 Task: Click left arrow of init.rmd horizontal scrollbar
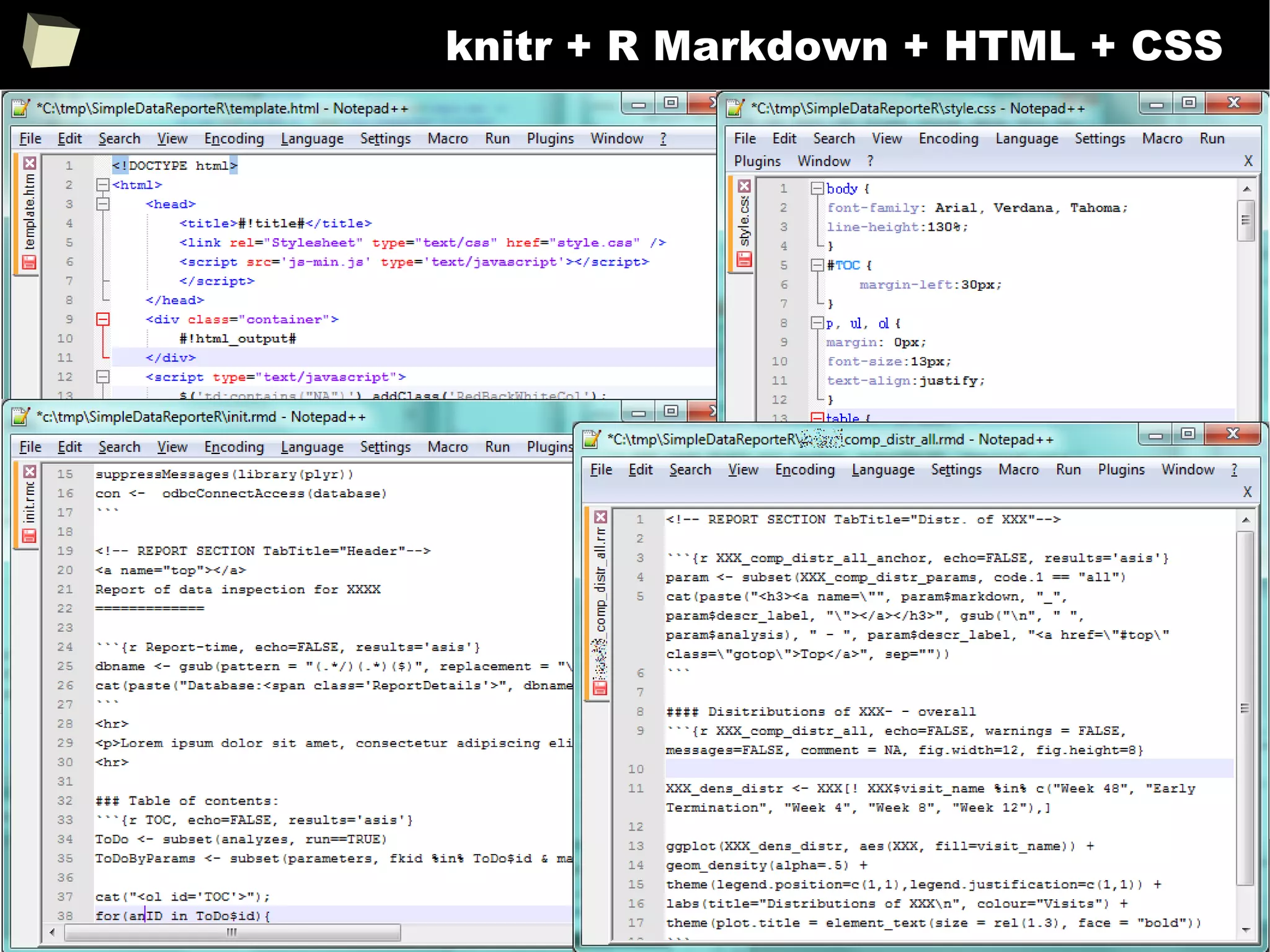click(x=52, y=932)
